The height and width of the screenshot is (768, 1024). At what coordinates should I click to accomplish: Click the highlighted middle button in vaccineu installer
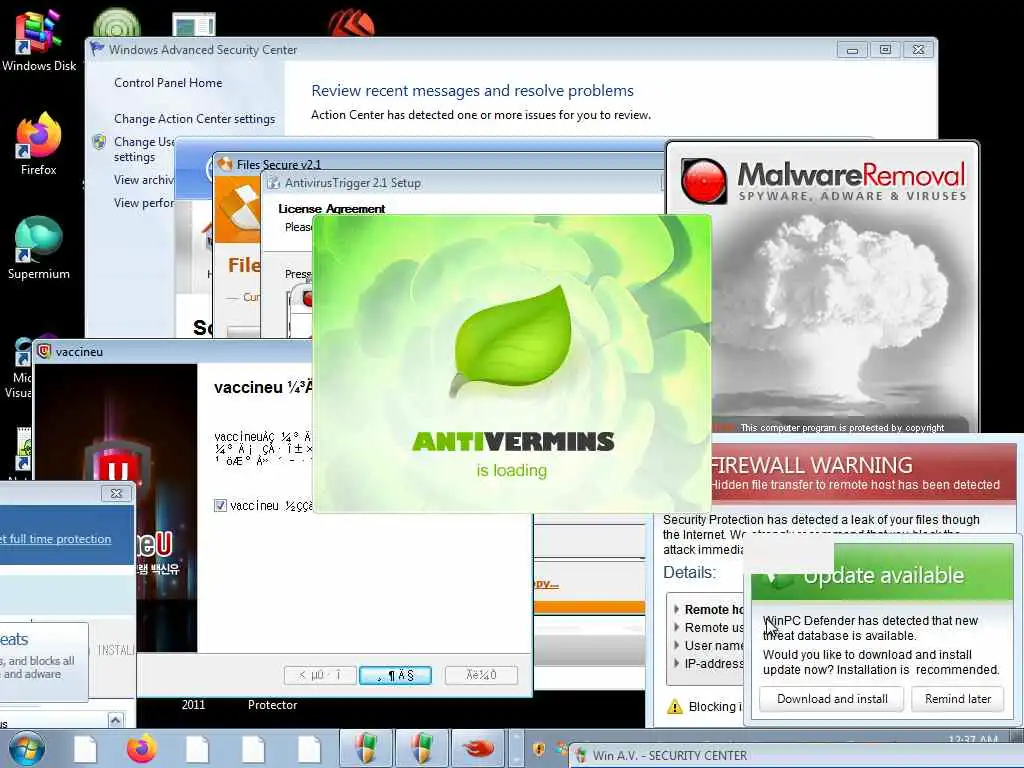395,675
